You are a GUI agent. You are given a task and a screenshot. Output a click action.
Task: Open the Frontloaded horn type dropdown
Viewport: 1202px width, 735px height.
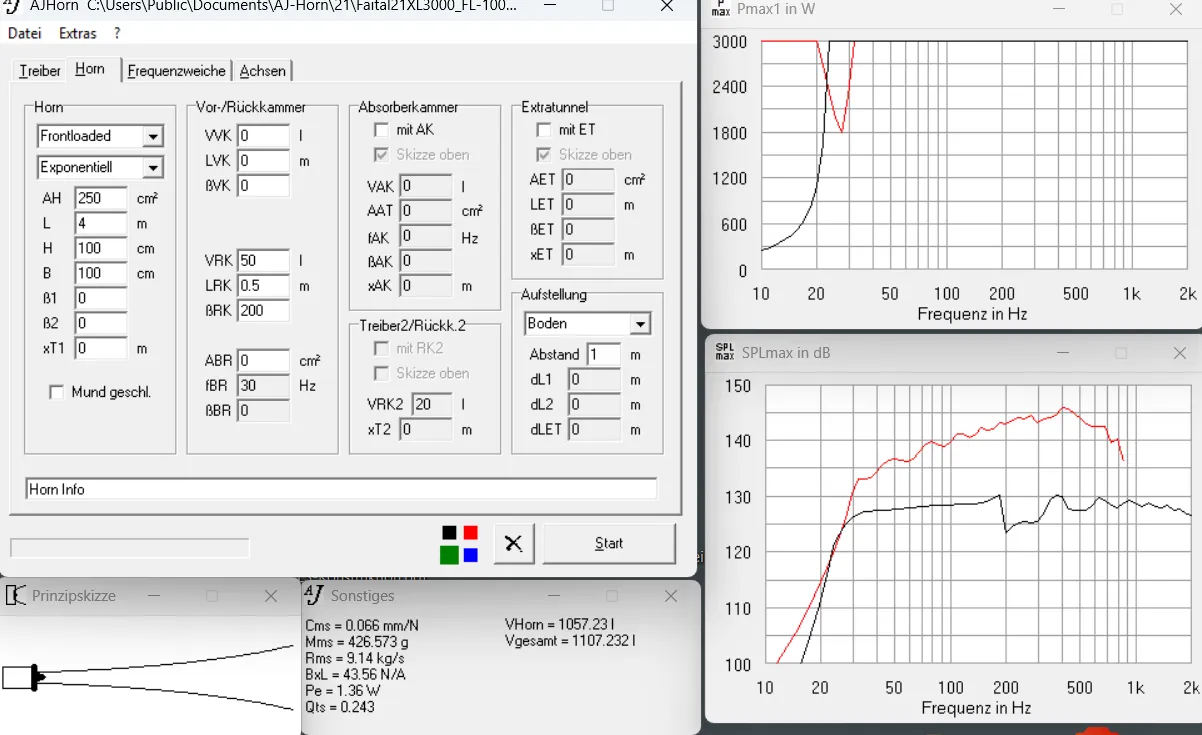tap(100, 136)
